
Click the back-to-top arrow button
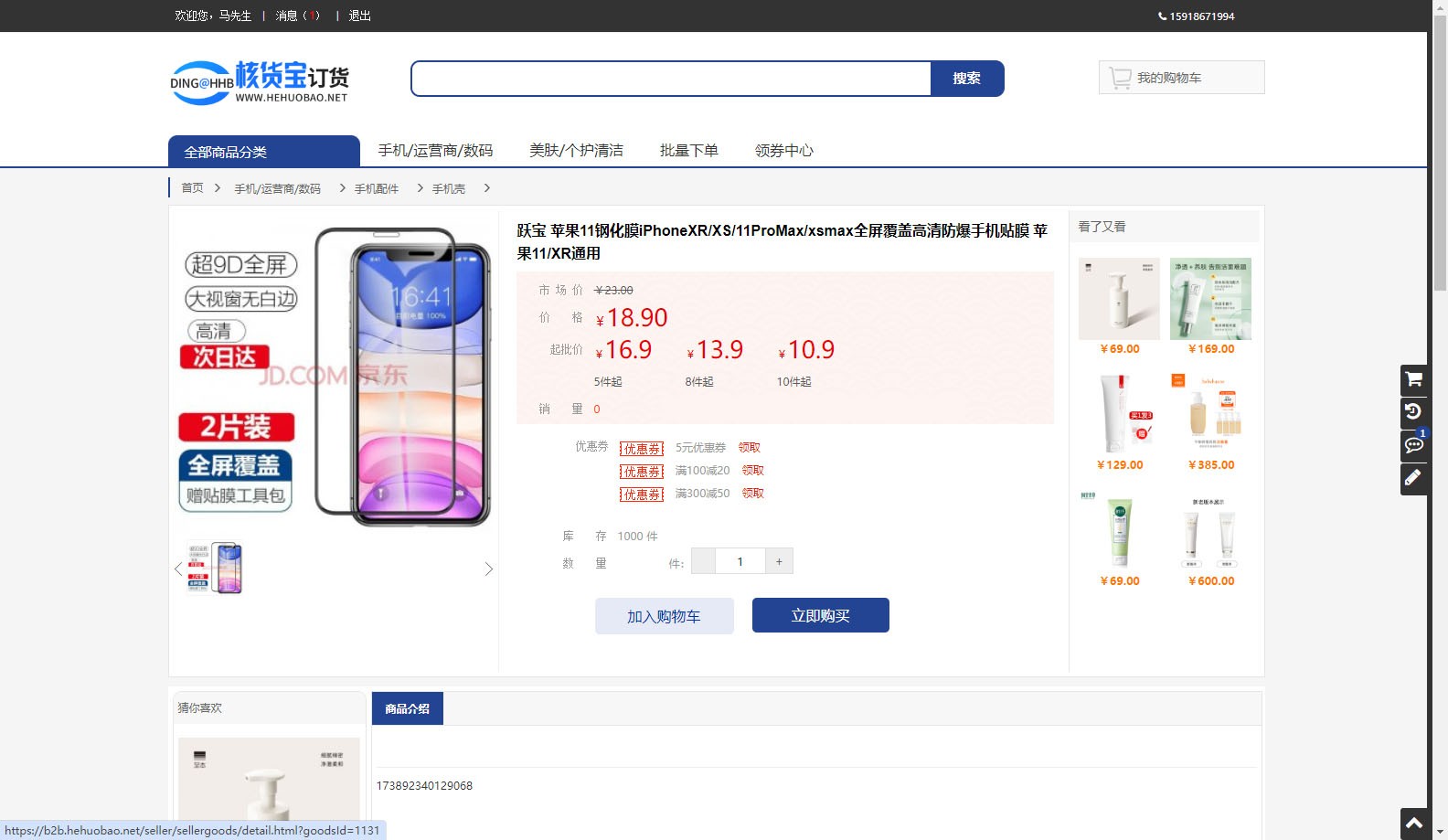point(1413,824)
